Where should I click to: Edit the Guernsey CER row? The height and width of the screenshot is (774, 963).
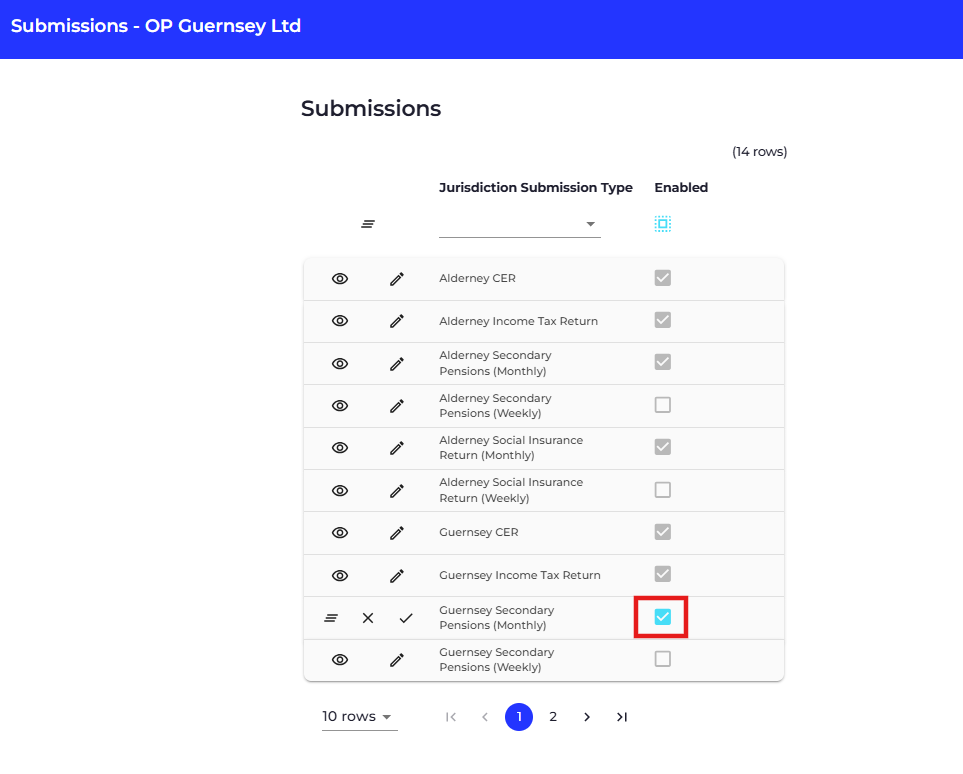[397, 533]
